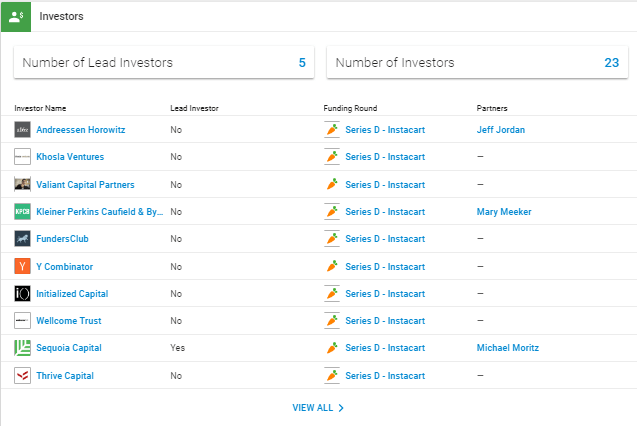Open partner Mary Meeker's profile

(x=504, y=212)
